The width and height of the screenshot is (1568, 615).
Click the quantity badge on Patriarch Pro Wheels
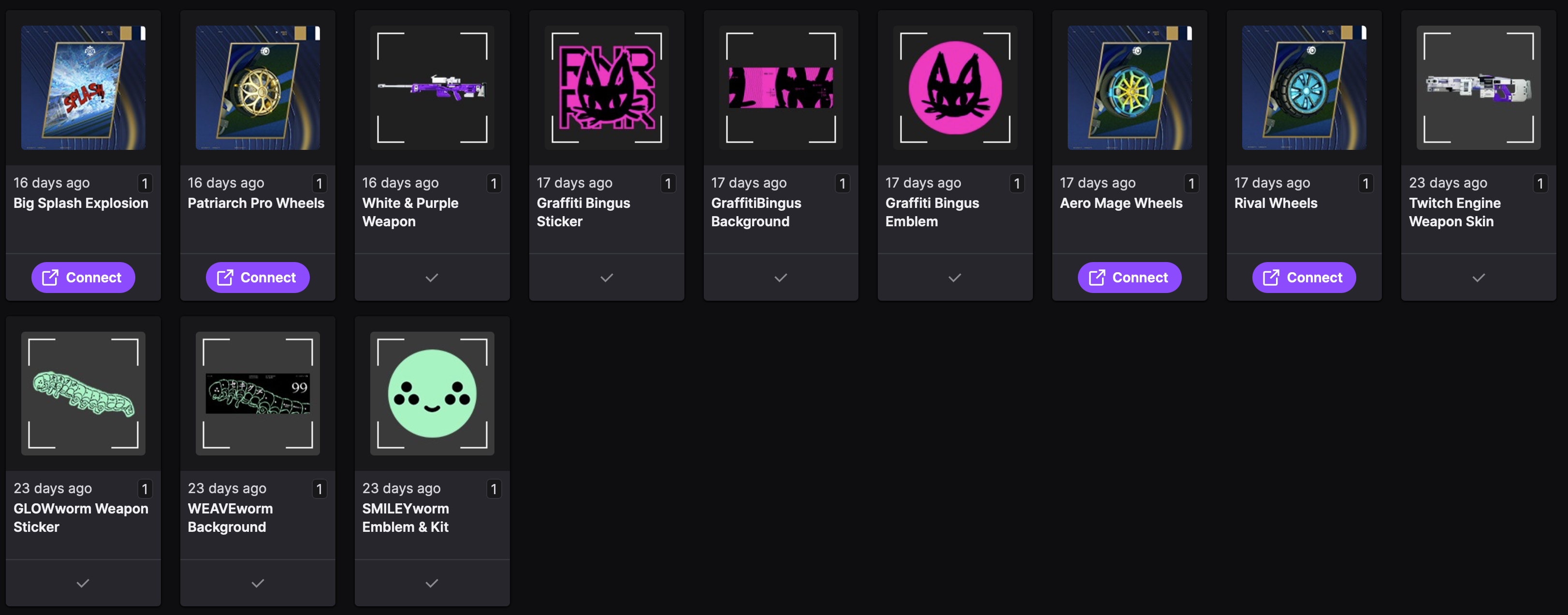pyautogui.click(x=319, y=183)
